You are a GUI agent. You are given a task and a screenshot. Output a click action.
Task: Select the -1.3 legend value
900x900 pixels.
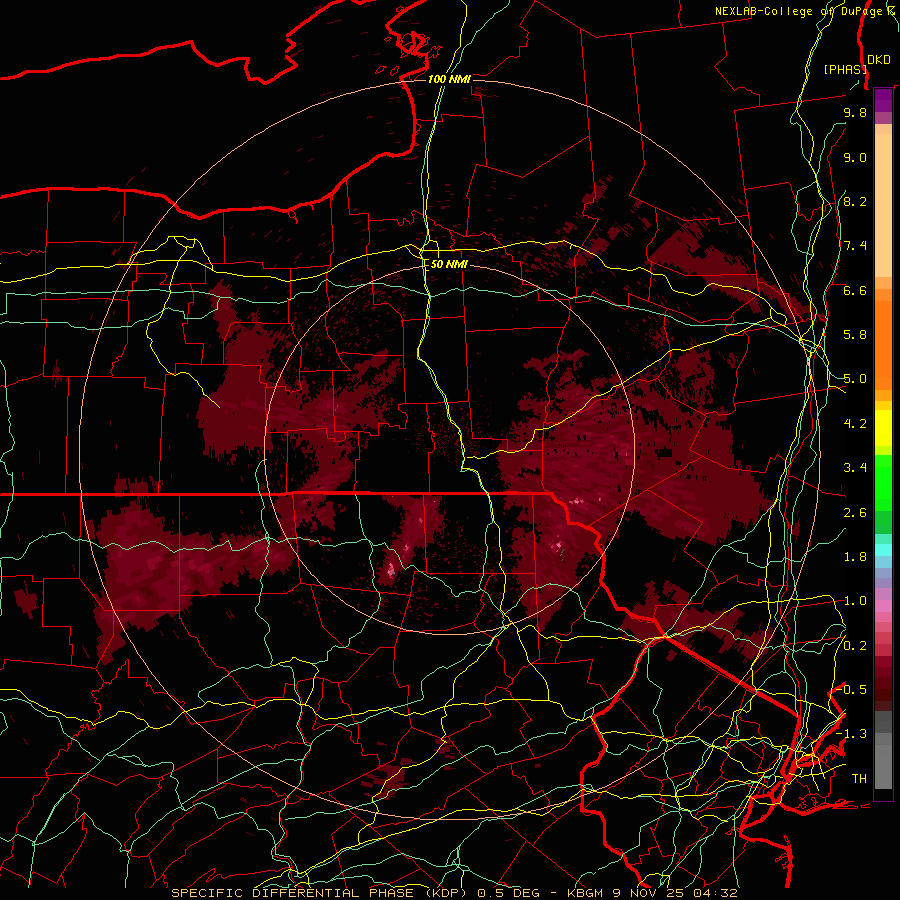click(x=851, y=734)
